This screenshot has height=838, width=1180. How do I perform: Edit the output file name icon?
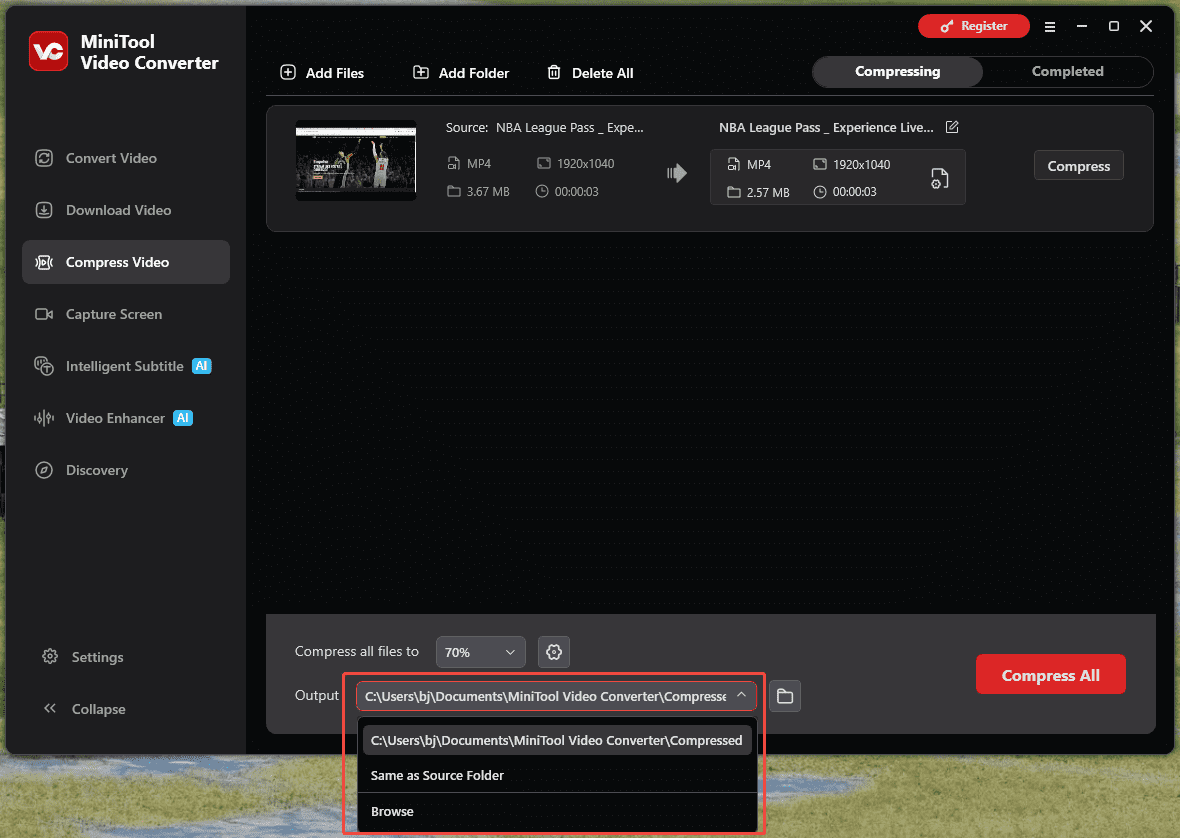click(x=952, y=127)
